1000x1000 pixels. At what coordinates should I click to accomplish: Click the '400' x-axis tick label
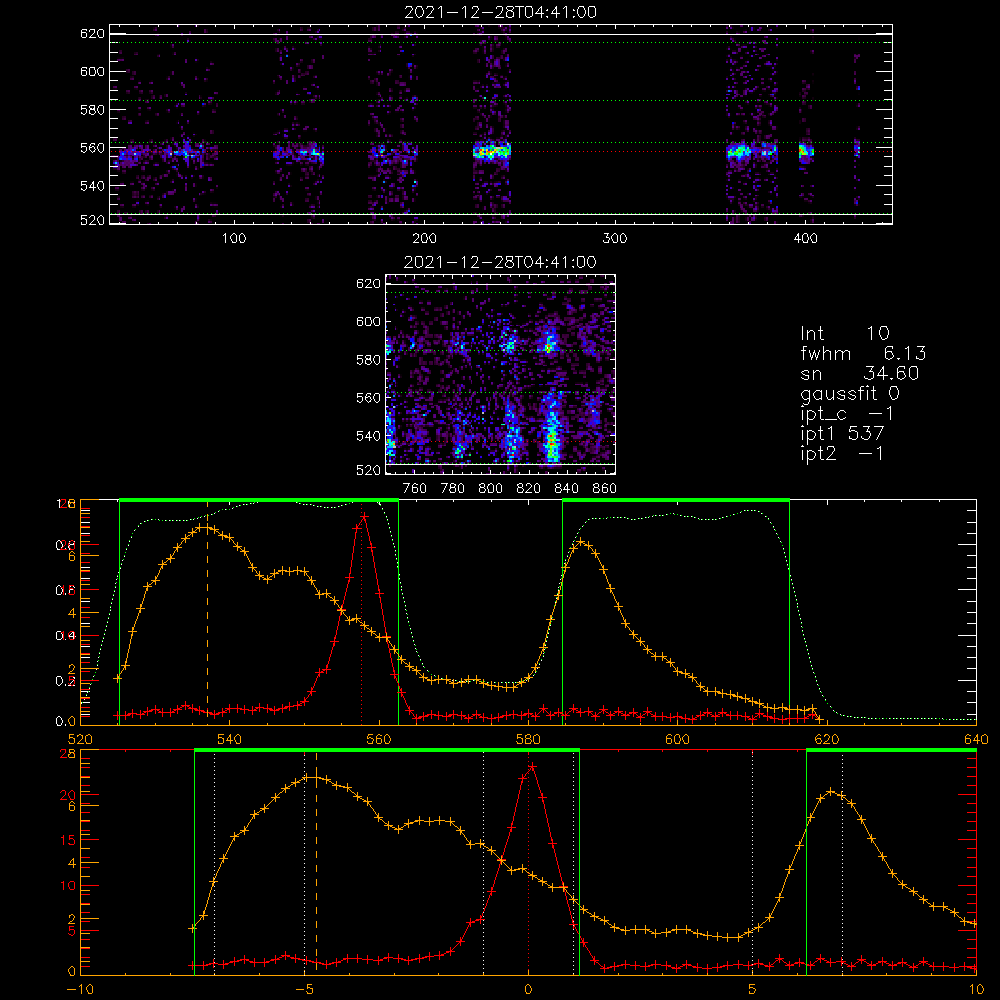tap(805, 239)
